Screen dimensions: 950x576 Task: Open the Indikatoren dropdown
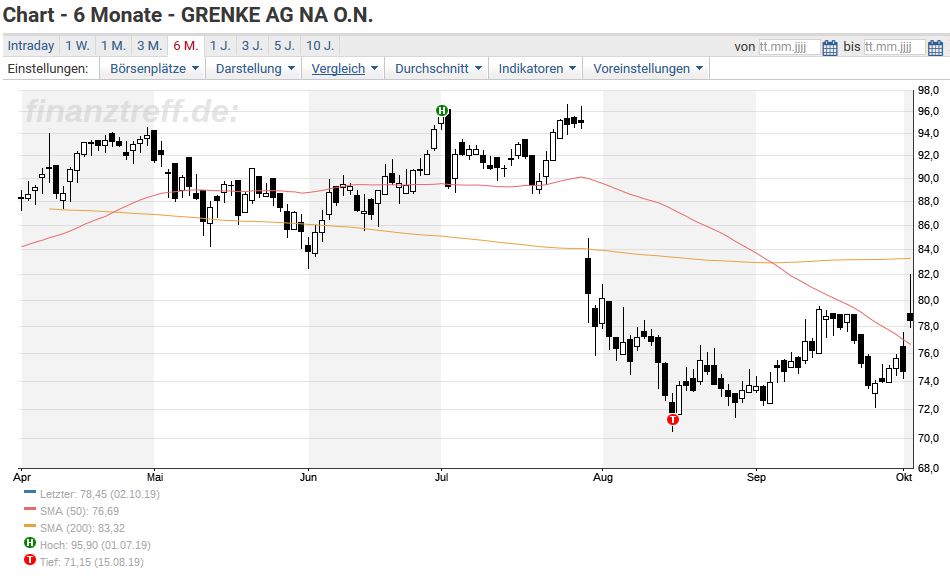click(536, 68)
